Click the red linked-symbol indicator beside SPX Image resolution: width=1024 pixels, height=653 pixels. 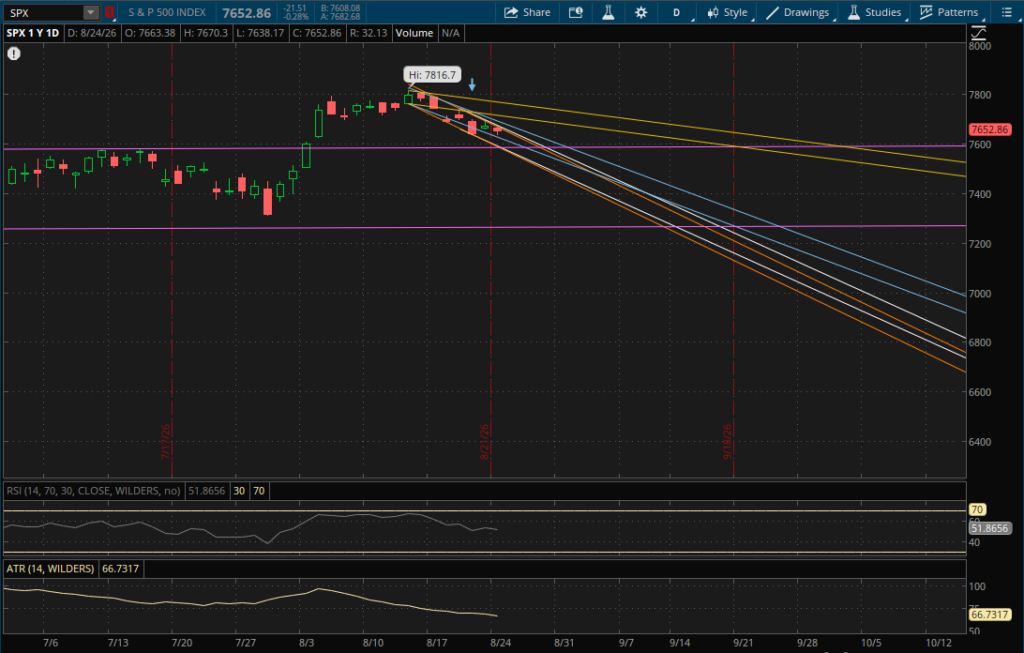109,12
